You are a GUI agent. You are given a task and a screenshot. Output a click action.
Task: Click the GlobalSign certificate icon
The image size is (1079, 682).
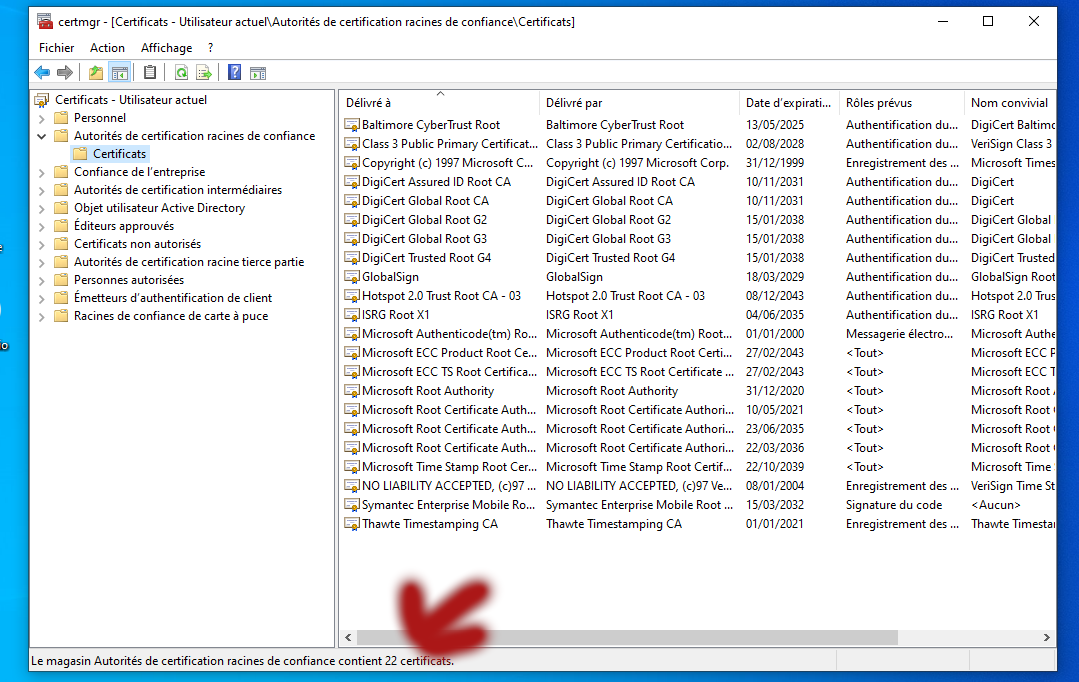[352, 277]
